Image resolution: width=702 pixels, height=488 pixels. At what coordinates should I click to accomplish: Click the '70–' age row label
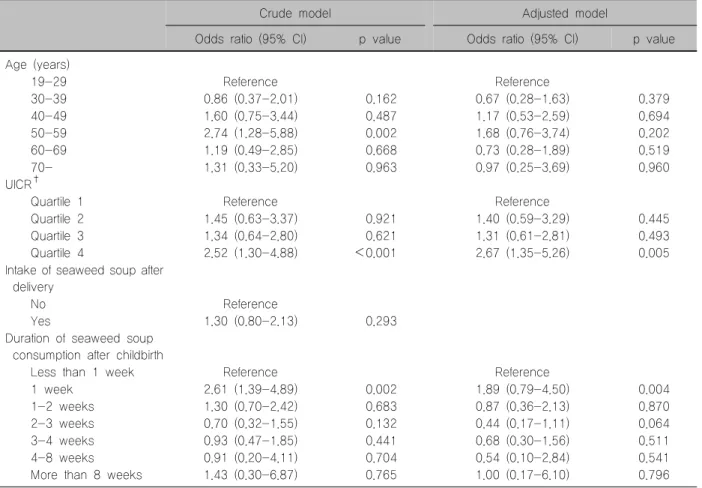[x=42, y=167]
